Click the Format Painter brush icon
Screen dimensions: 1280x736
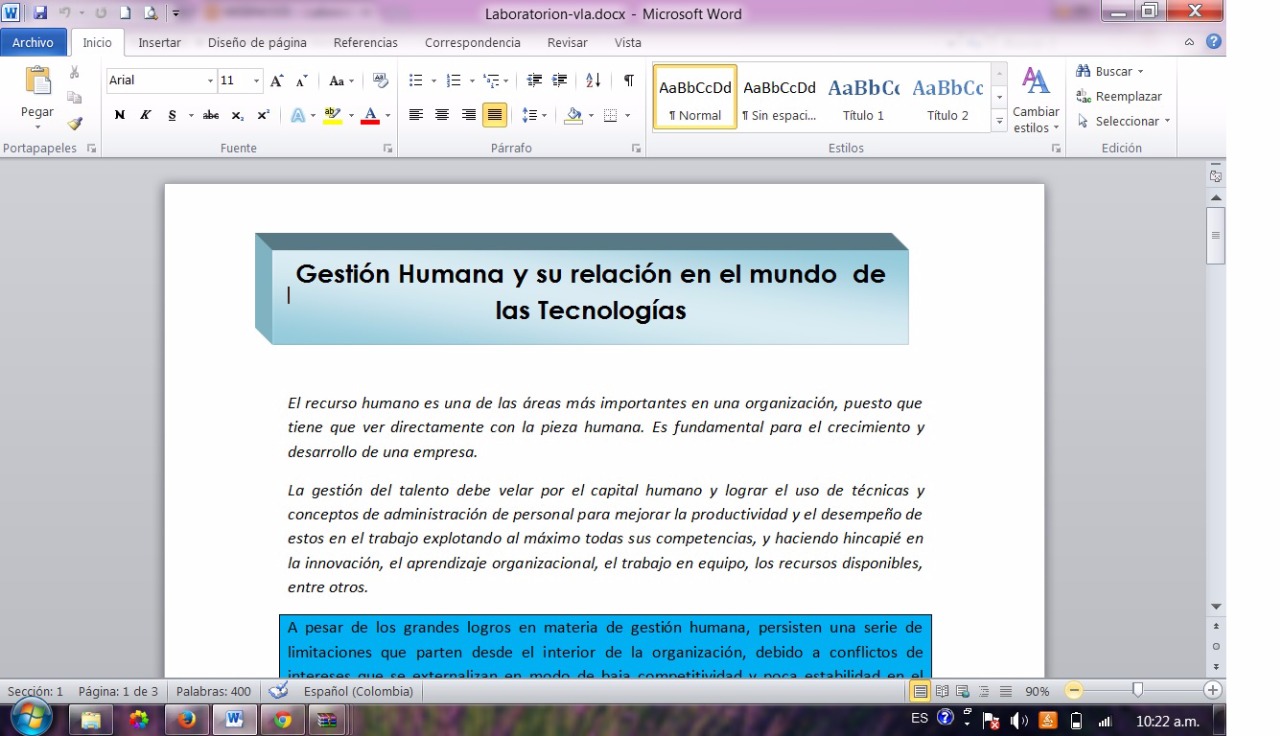pos(74,124)
